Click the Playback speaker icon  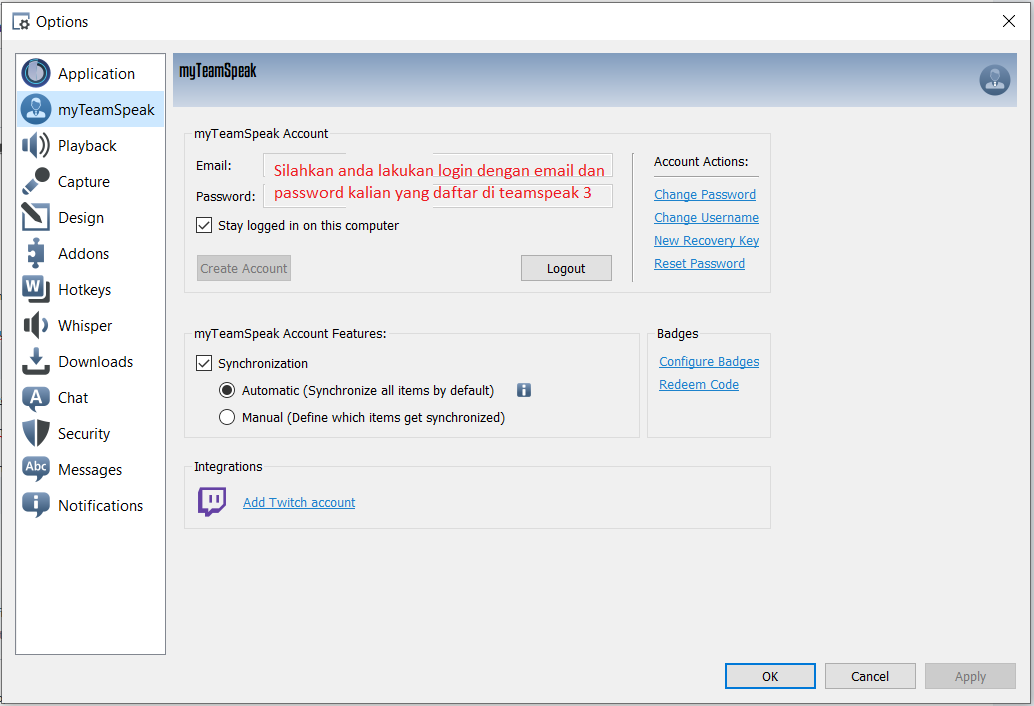click(36, 145)
